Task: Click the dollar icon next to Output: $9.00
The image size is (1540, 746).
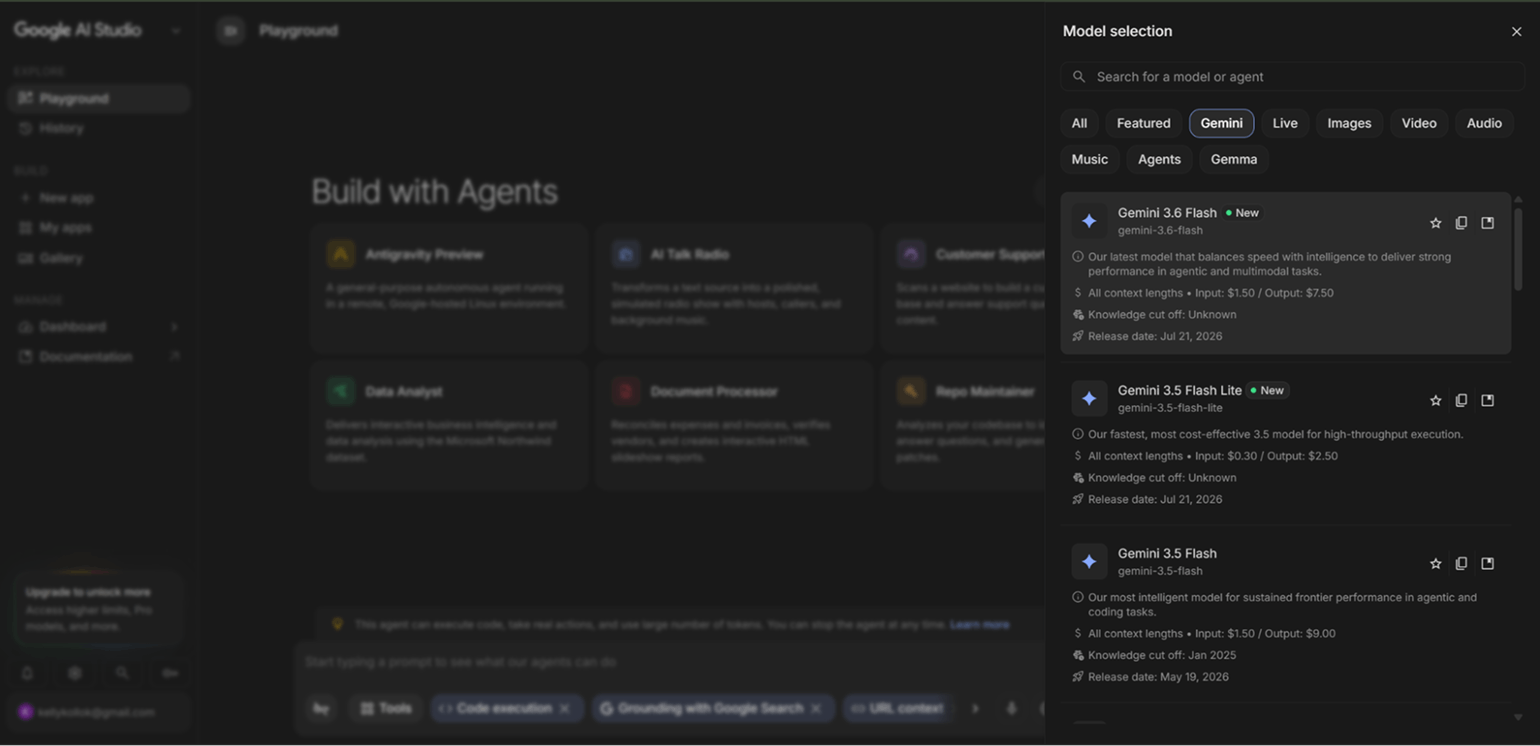Action: pyautogui.click(x=1078, y=633)
